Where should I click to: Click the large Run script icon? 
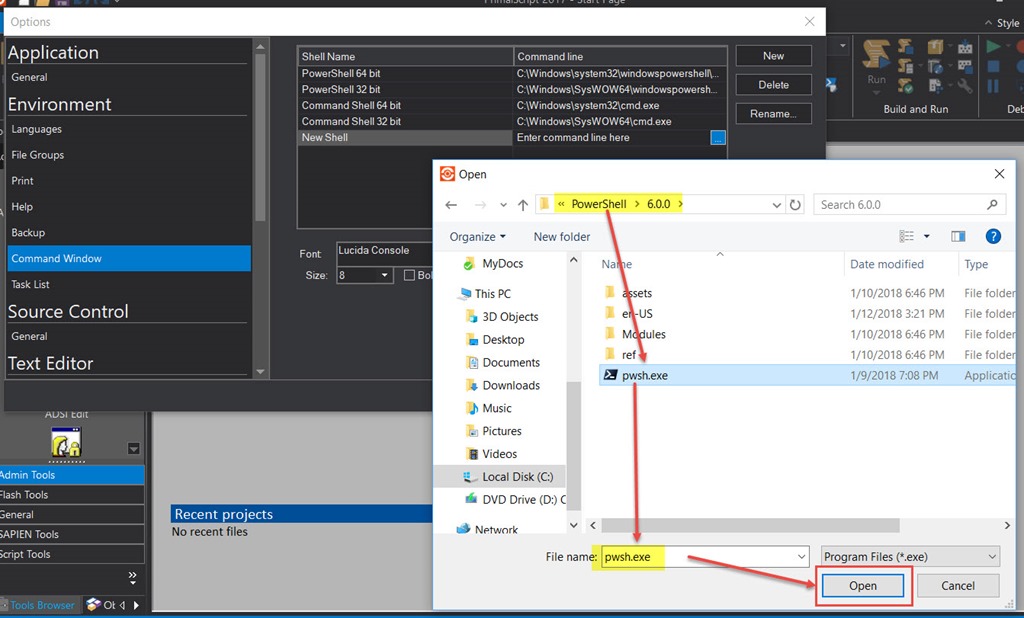[x=876, y=55]
